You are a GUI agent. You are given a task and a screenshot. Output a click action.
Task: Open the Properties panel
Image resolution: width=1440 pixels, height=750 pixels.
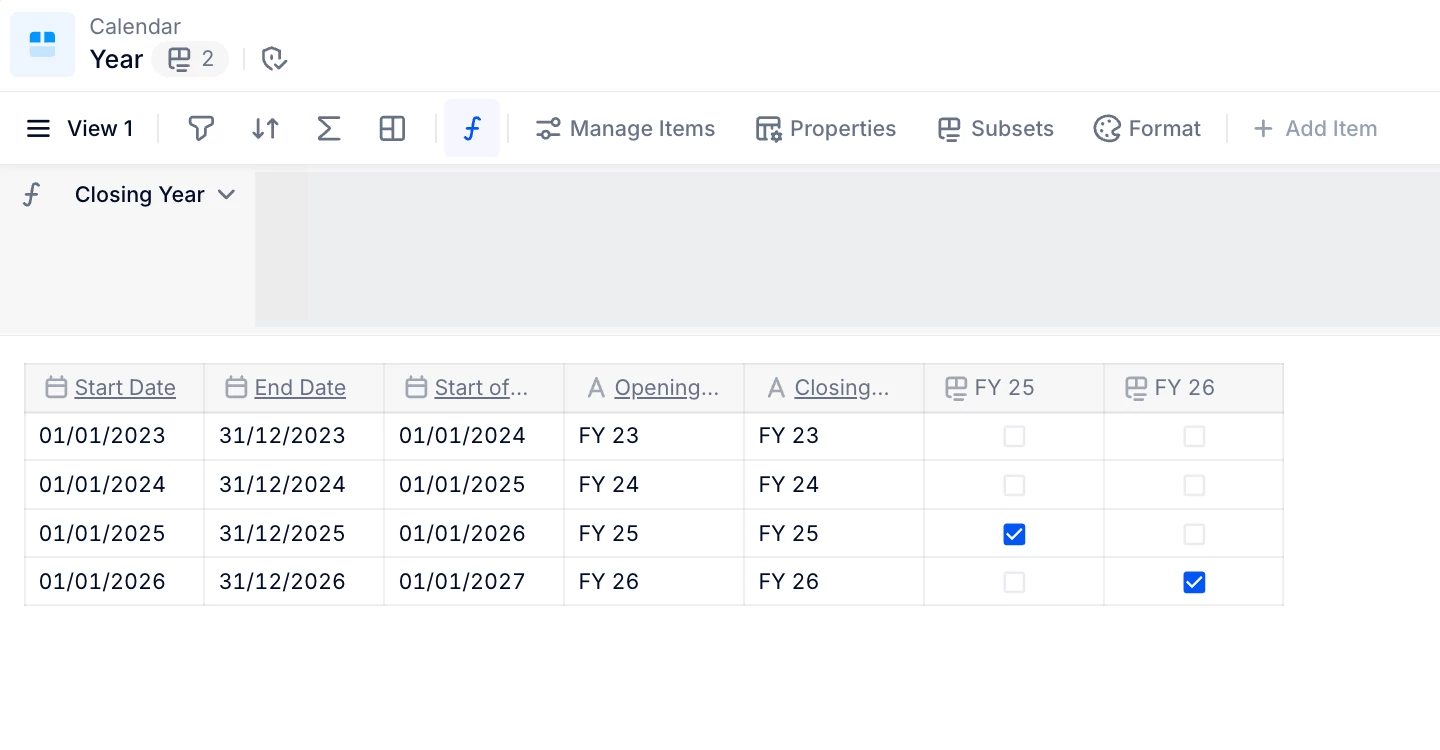click(x=826, y=129)
